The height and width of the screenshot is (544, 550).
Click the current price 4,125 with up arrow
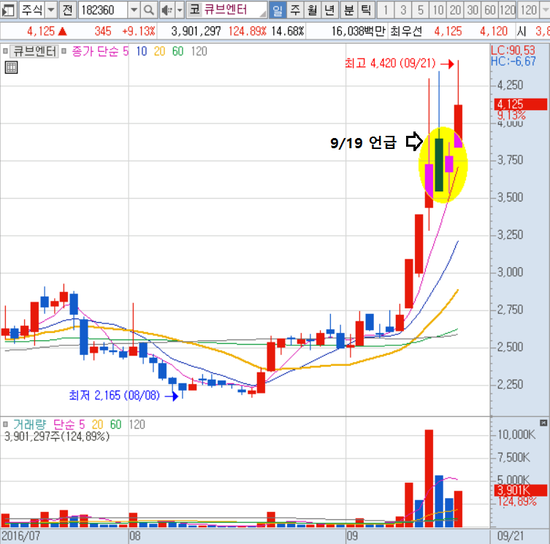tap(47, 32)
